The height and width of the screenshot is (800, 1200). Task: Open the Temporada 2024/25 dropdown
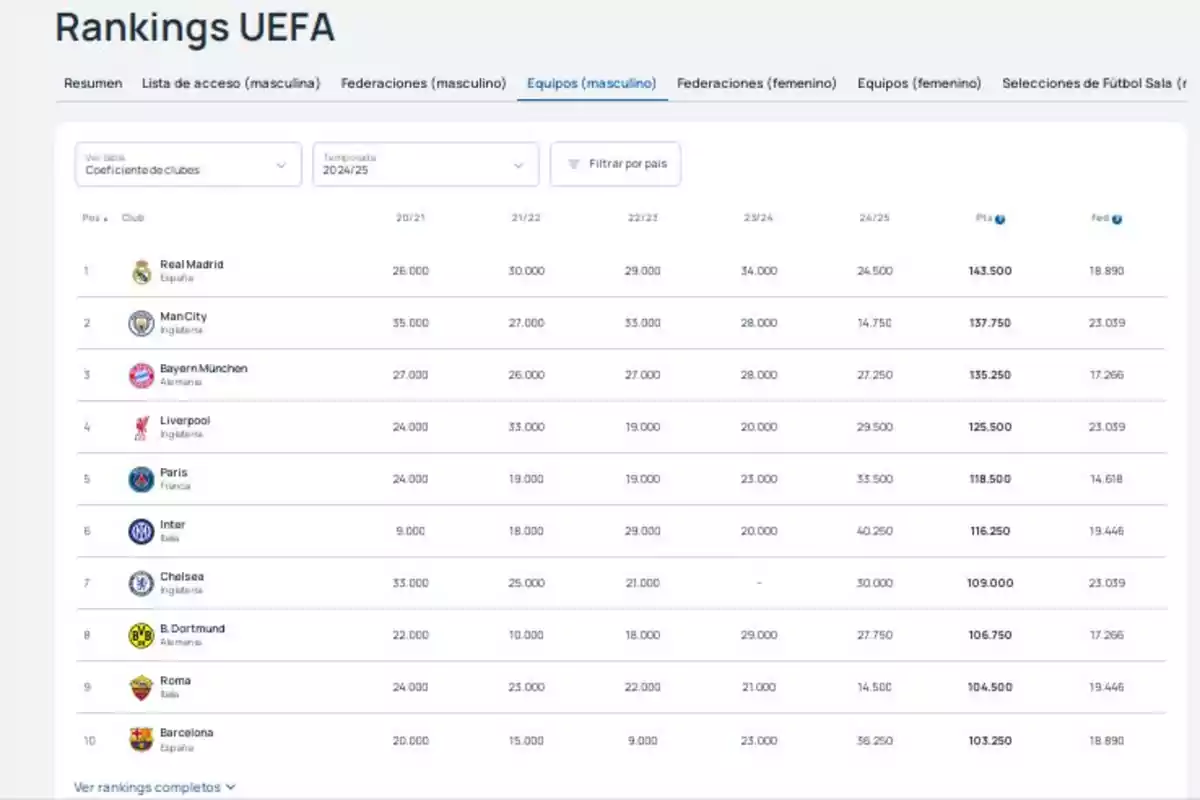(x=426, y=164)
